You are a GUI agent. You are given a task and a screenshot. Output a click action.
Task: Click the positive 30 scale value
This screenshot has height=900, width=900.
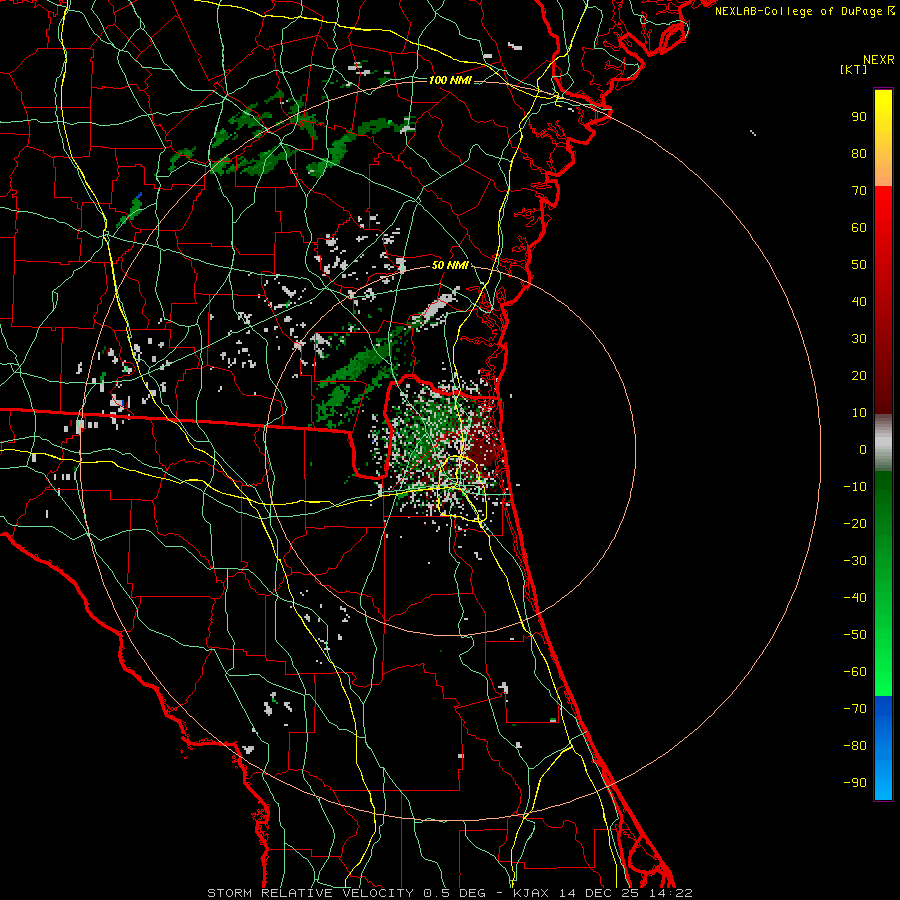pos(859,339)
